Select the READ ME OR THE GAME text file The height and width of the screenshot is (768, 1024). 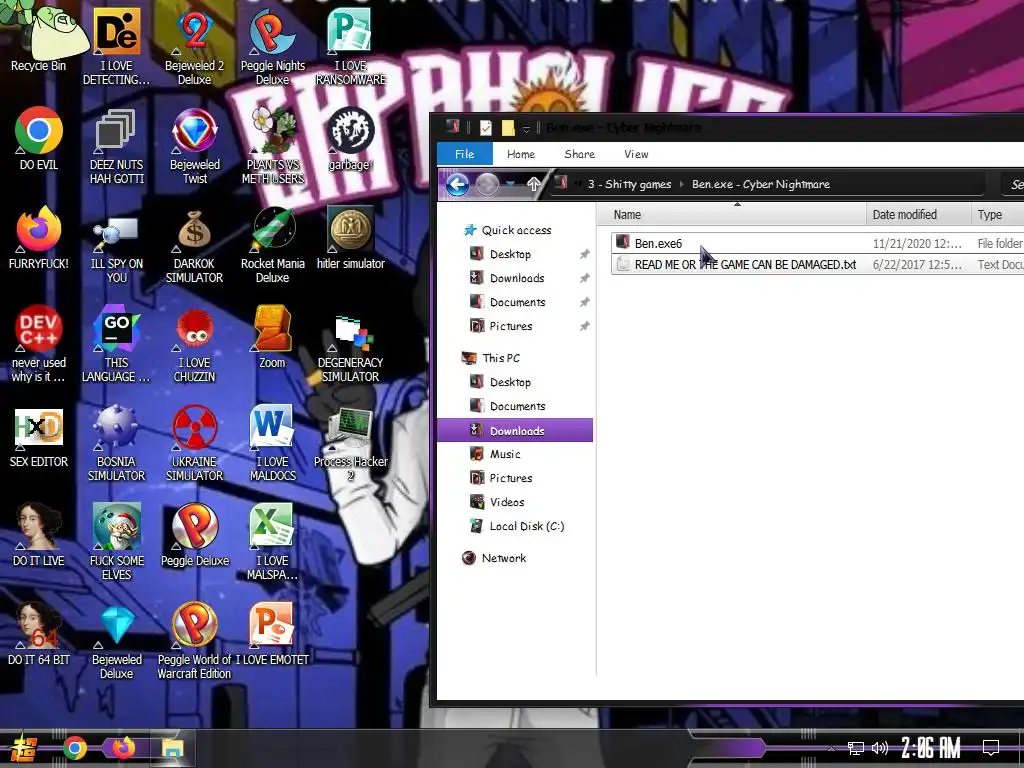tap(818, 264)
